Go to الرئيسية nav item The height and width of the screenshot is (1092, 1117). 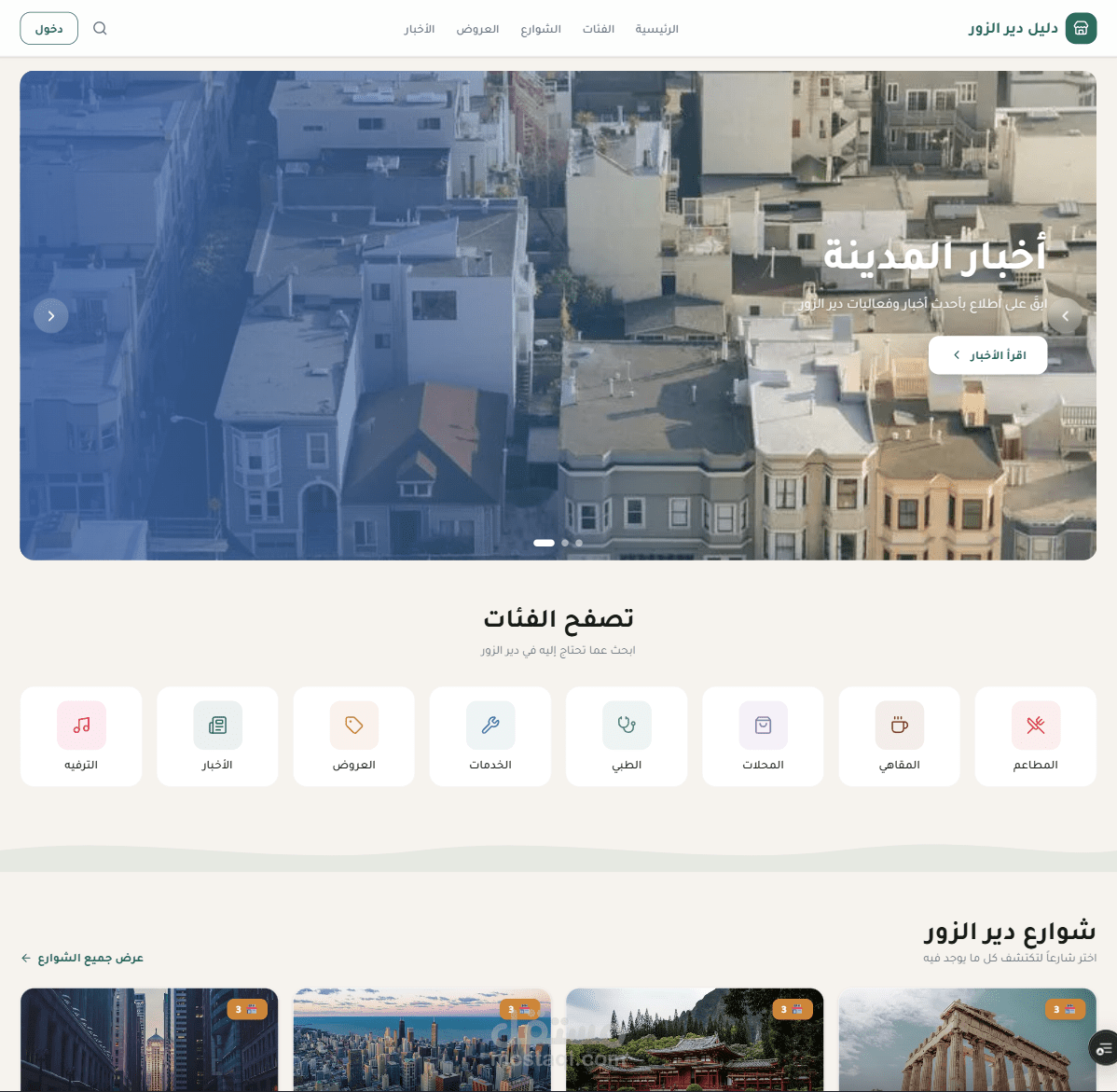click(656, 29)
